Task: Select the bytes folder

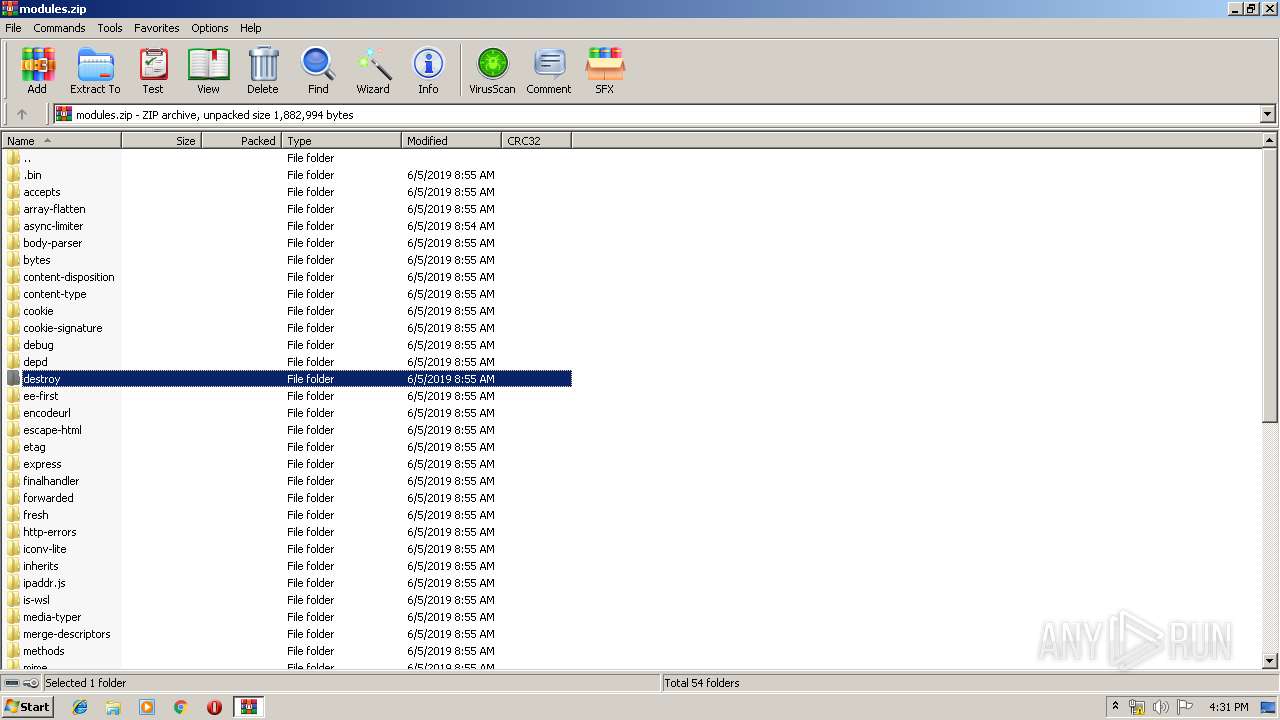Action: [287, 260]
